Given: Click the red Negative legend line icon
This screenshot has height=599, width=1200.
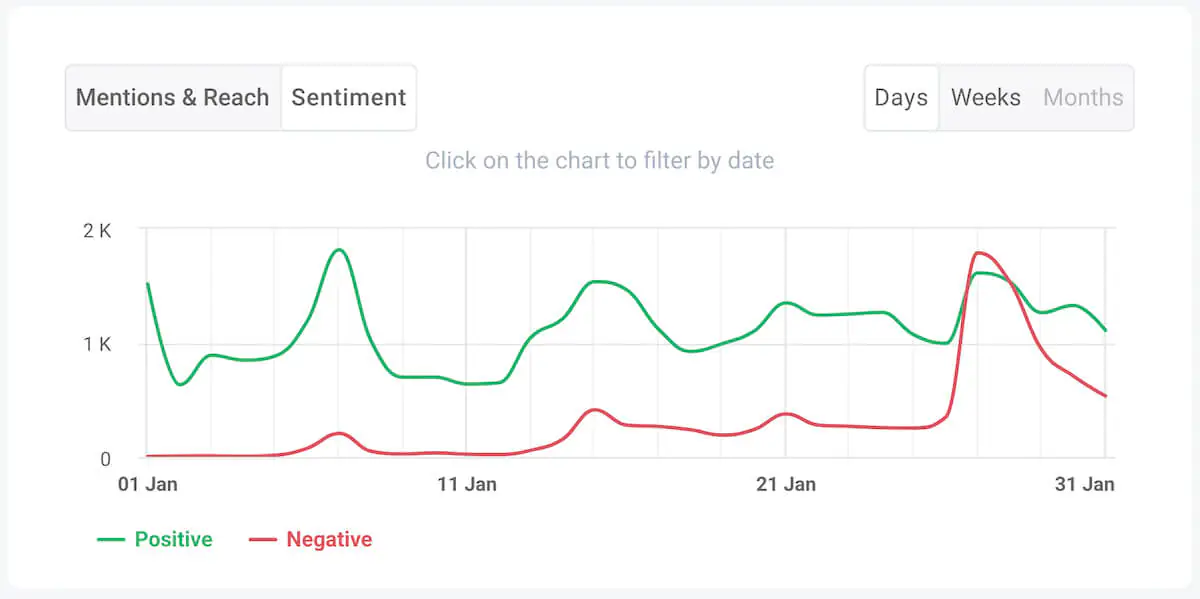Looking at the screenshot, I should (x=262, y=539).
